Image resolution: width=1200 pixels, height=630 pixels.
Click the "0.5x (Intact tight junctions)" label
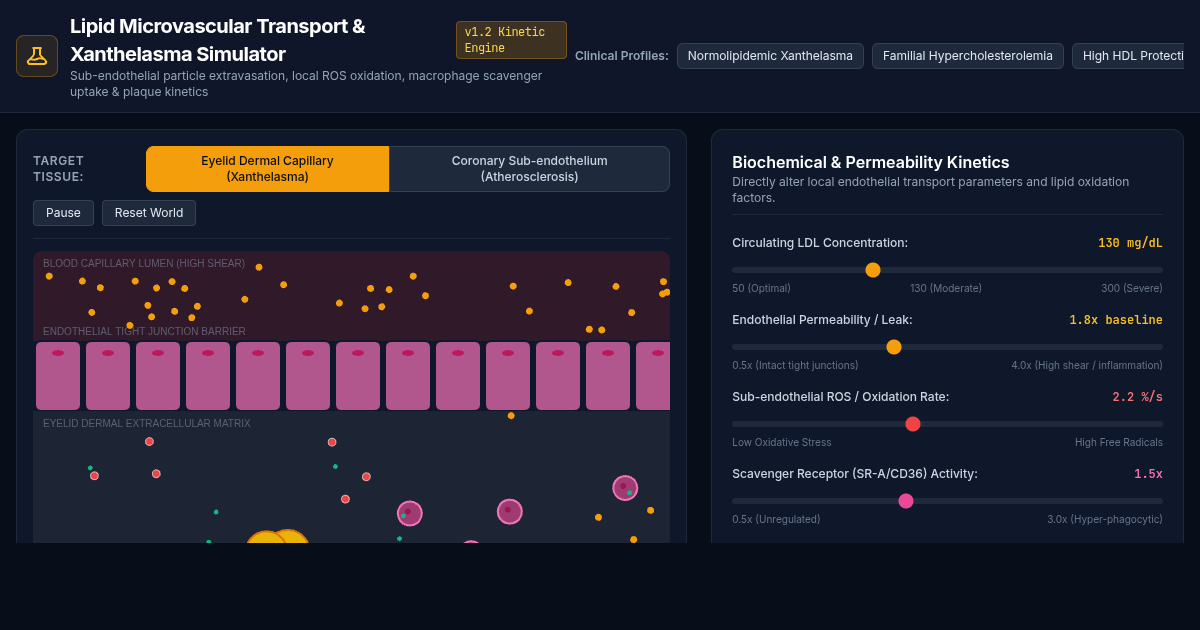point(795,365)
